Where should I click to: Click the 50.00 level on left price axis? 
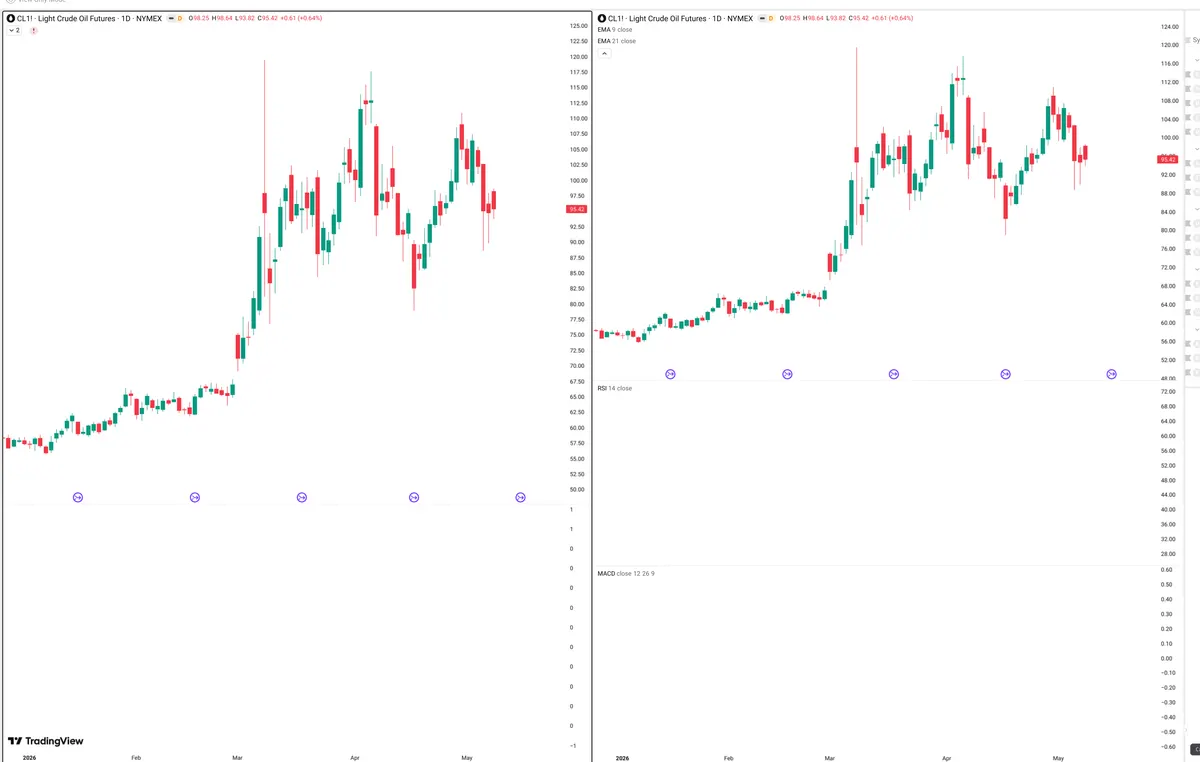point(577,489)
